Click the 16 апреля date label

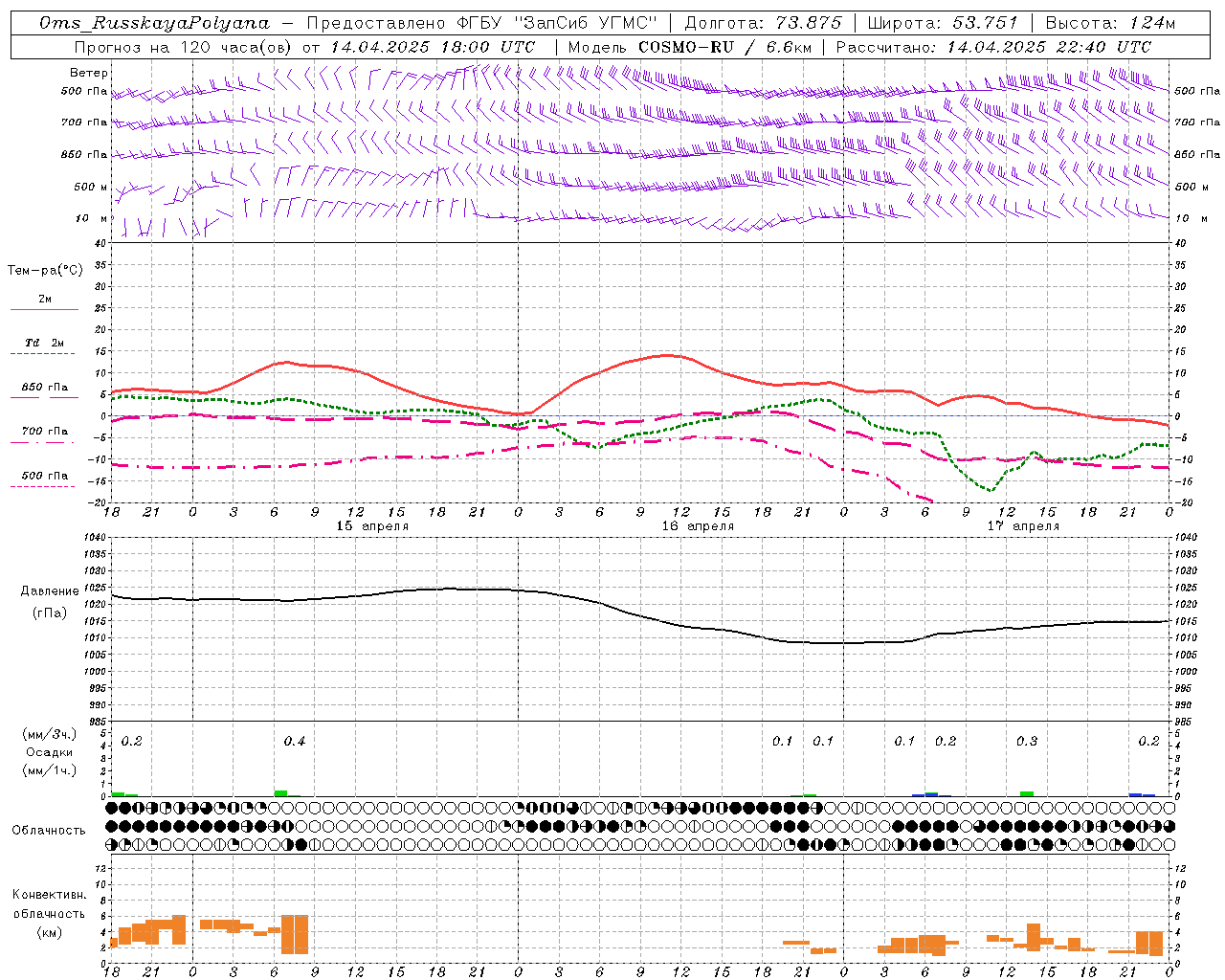click(x=699, y=526)
